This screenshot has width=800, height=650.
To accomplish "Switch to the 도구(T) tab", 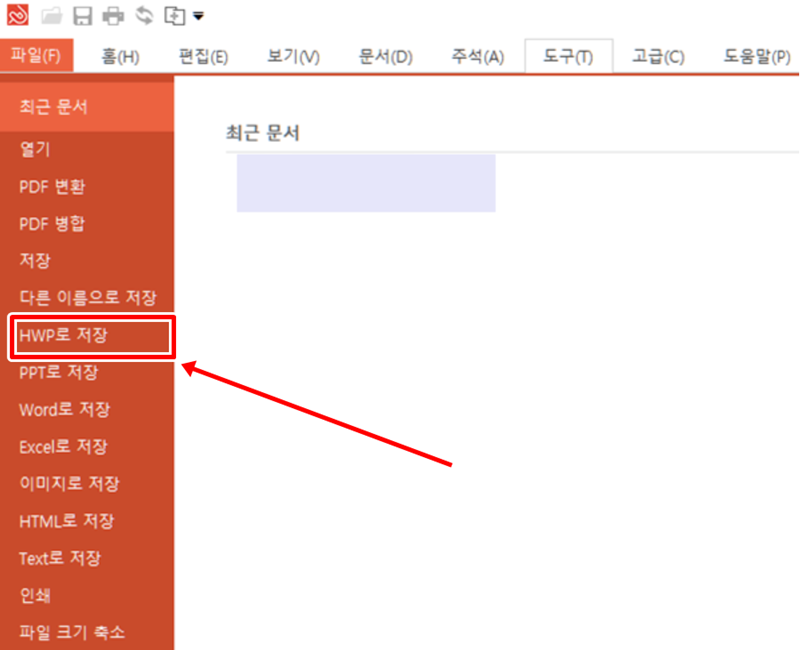I will coord(568,56).
